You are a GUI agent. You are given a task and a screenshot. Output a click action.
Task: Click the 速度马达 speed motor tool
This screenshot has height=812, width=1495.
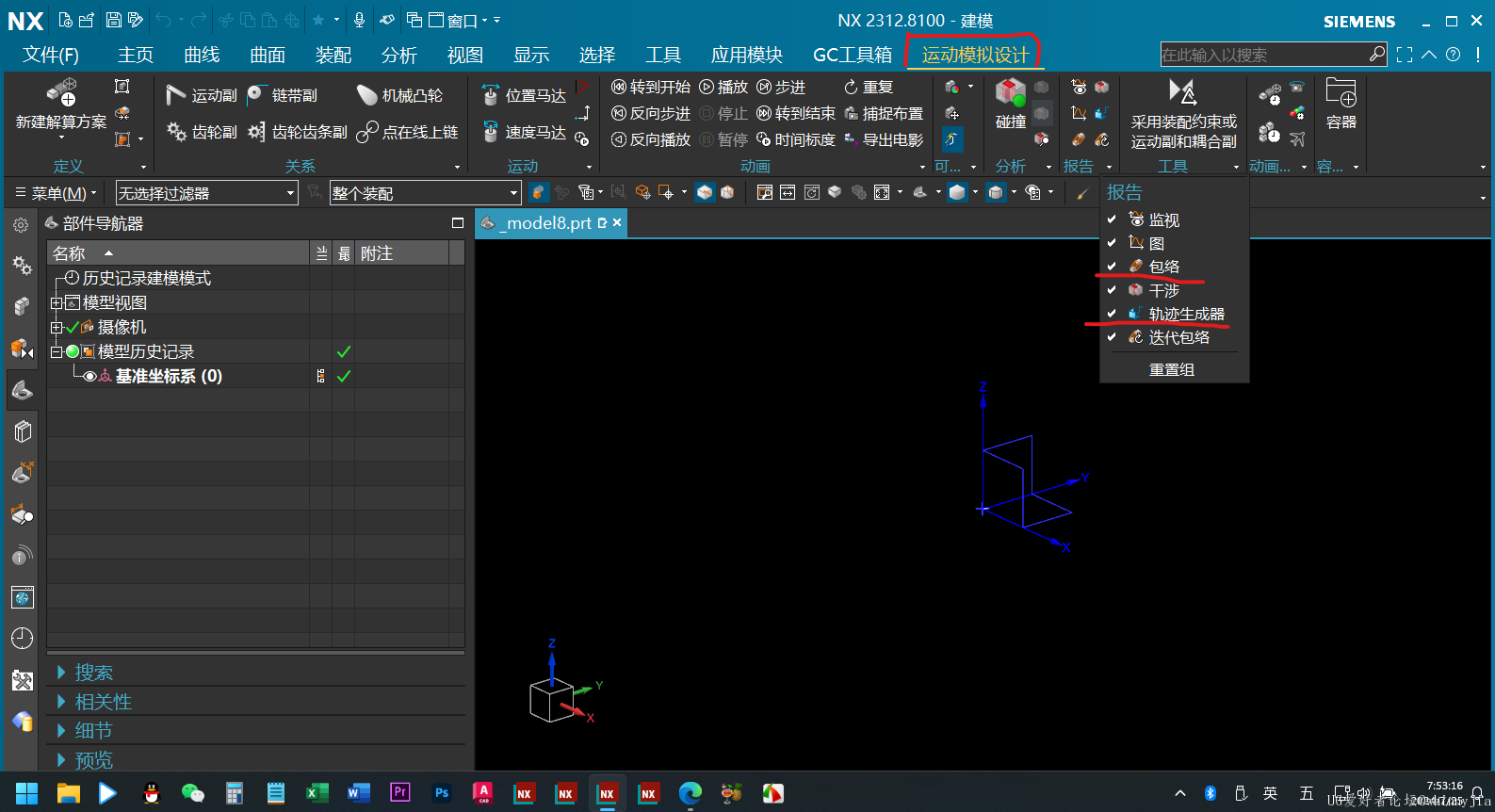(x=524, y=132)
